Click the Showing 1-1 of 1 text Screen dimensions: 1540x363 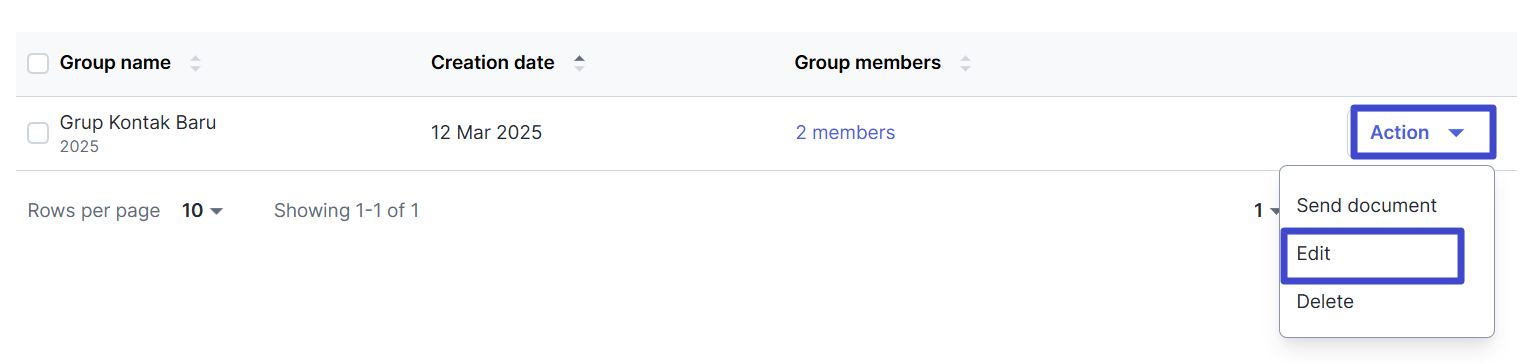point(346,211)
